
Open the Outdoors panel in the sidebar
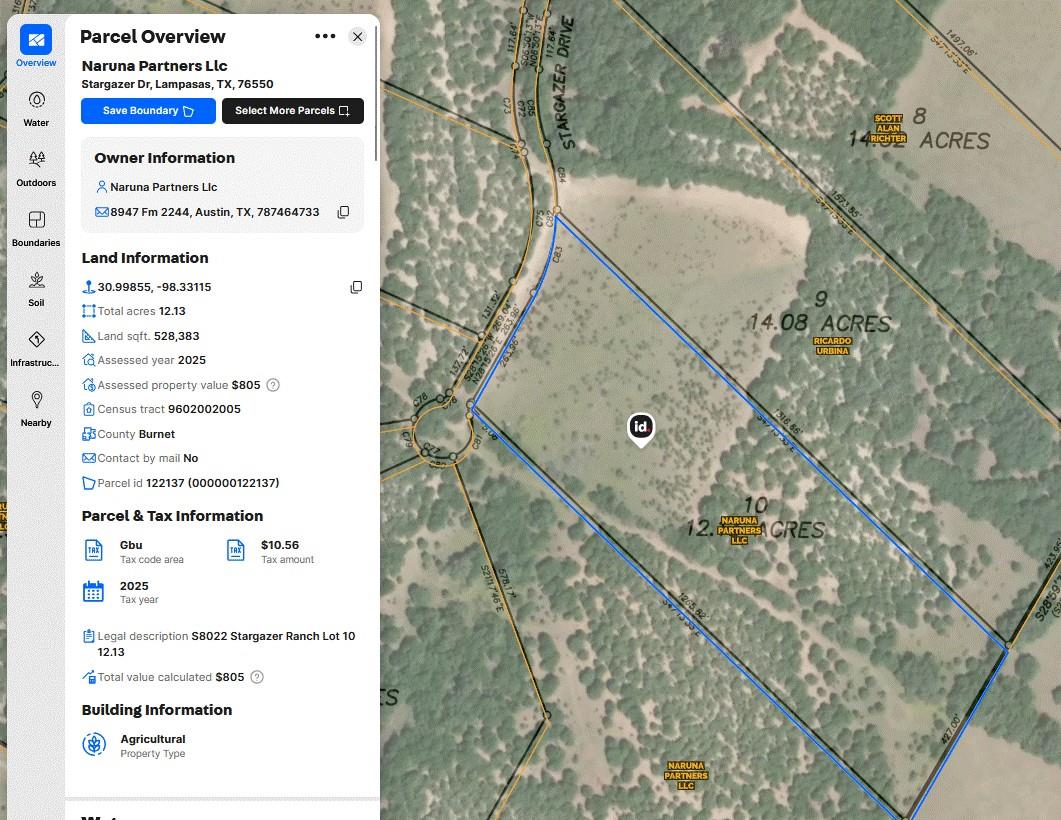[36, 166]
